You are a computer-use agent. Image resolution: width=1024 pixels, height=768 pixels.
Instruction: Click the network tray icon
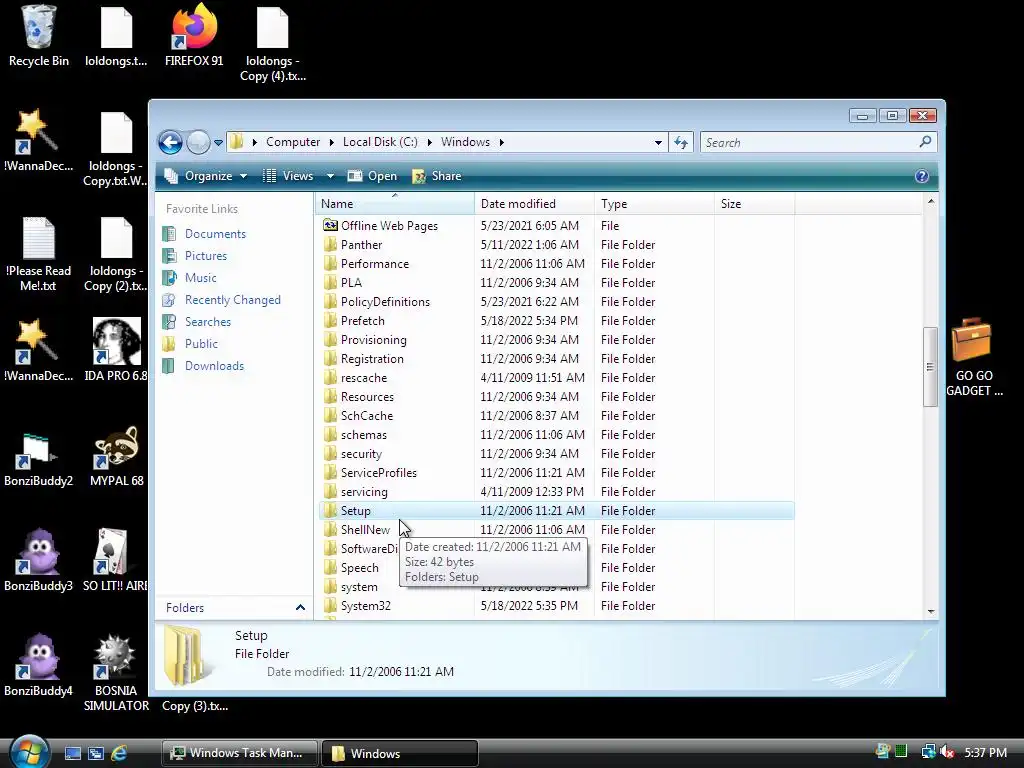point(927,752)
